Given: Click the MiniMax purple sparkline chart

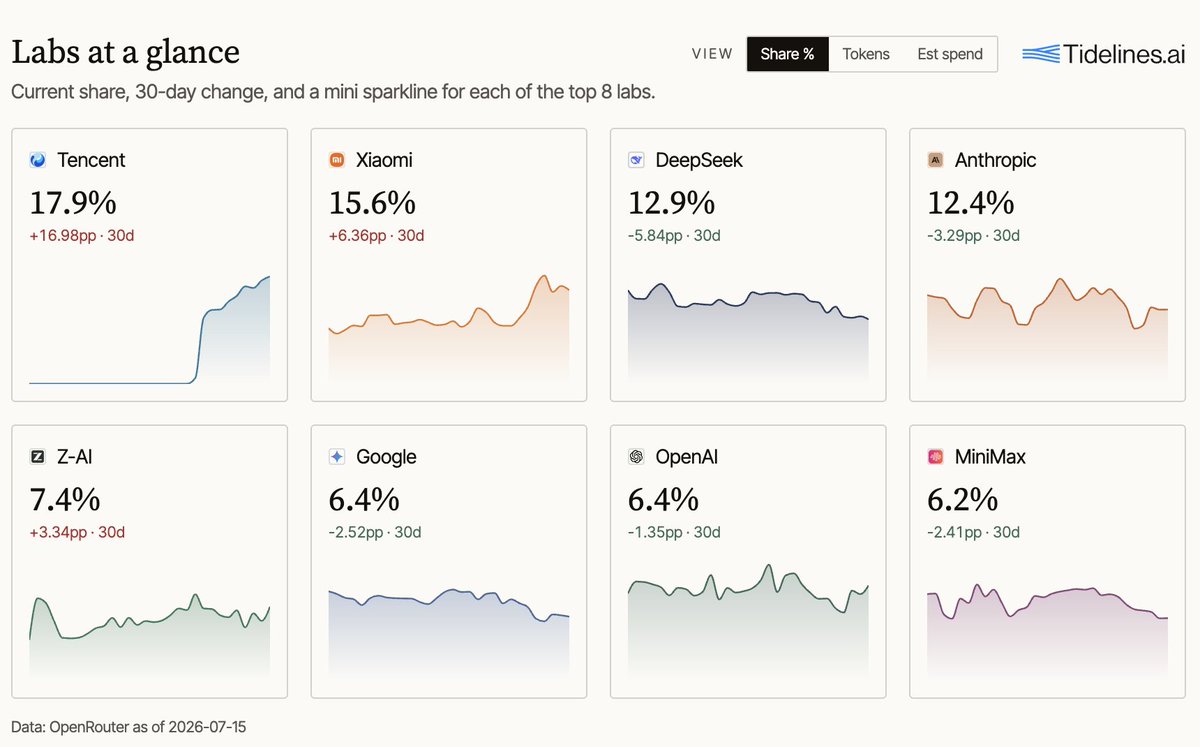Looking at the screenshot, I should tap(1048, 629).
